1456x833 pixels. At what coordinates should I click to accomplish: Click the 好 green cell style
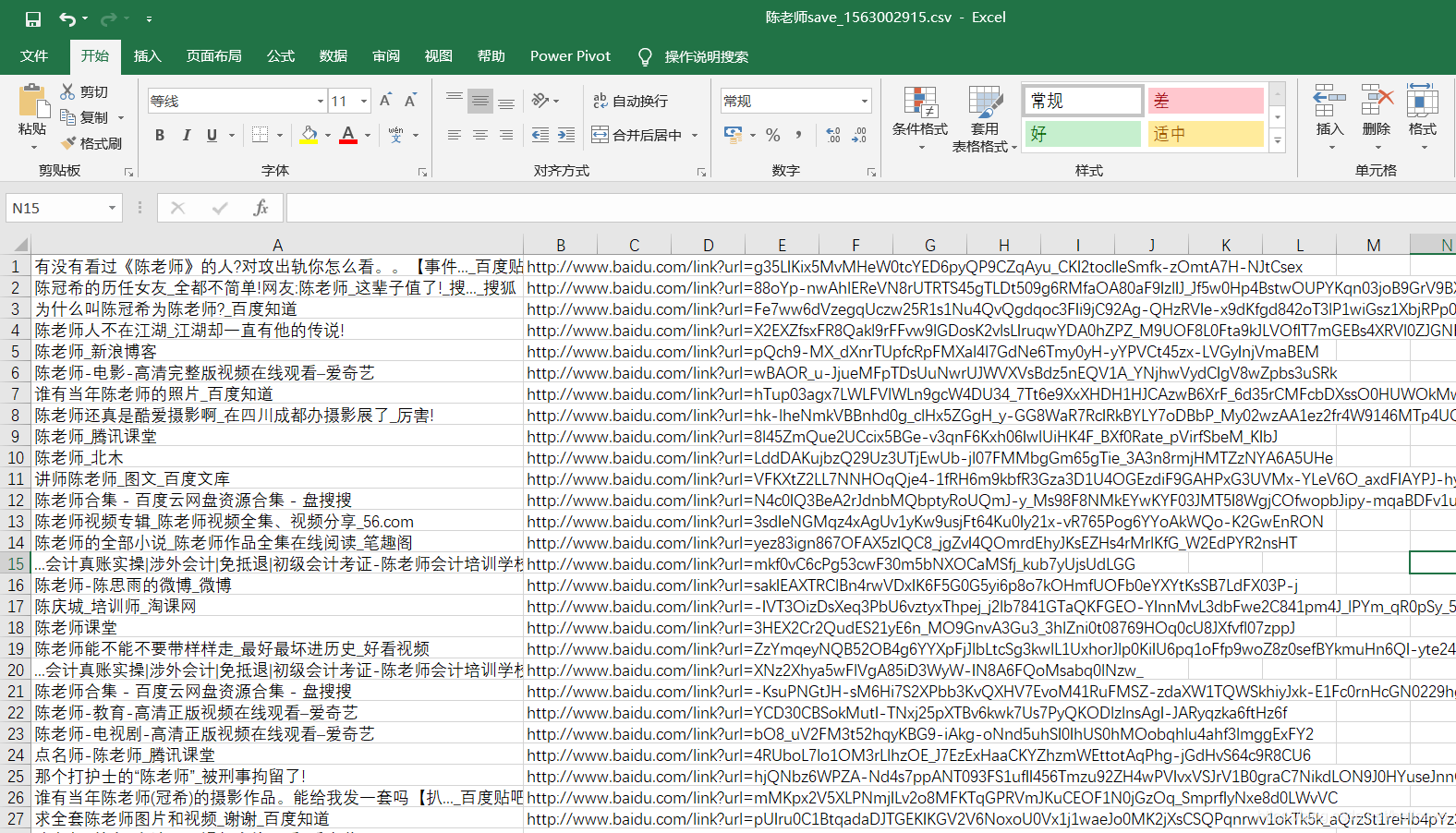pyautogui.click(x=1082, y=134)
